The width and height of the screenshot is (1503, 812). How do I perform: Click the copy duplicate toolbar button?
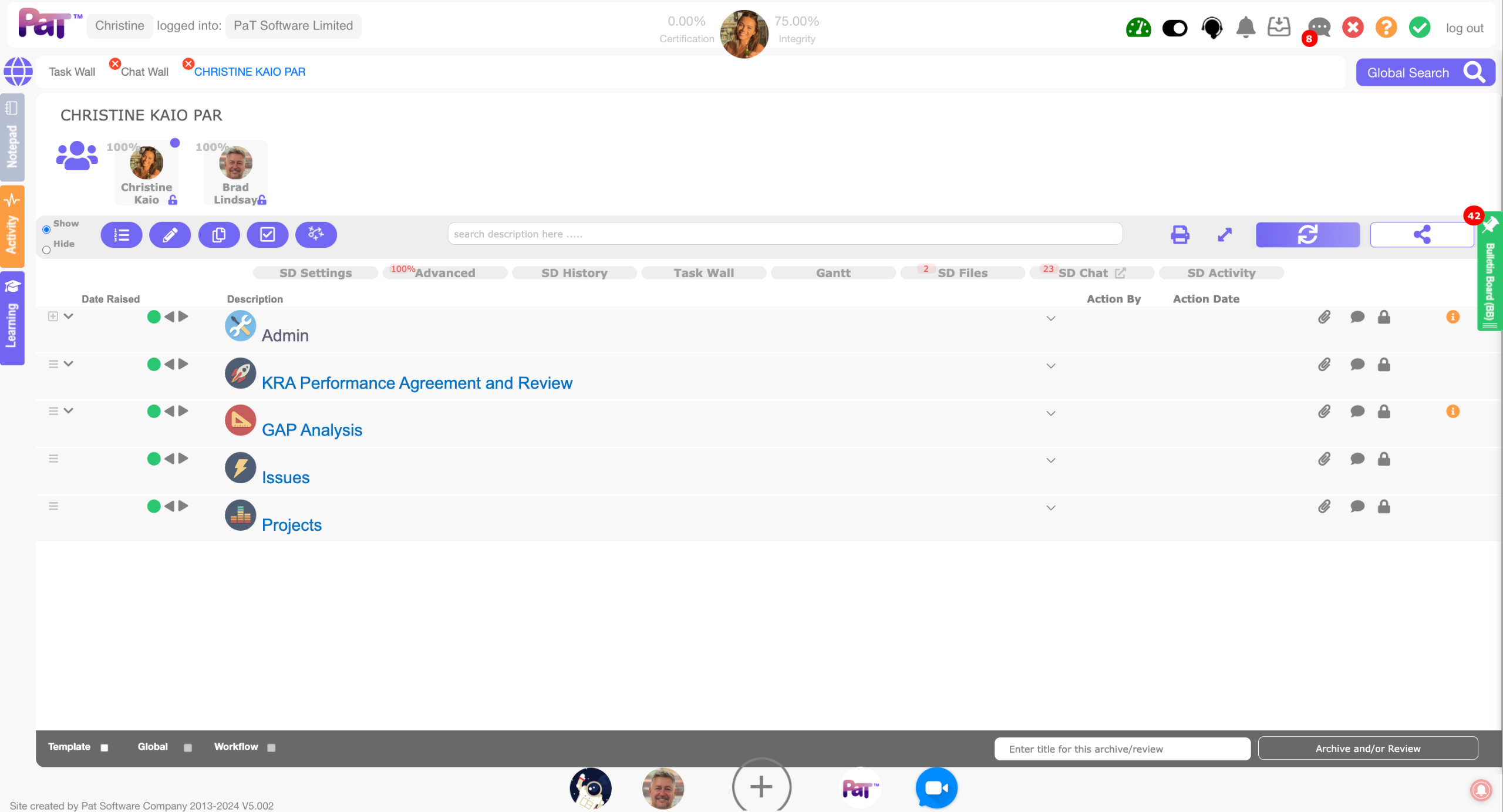pyautogui.click(x=218, y=235)
